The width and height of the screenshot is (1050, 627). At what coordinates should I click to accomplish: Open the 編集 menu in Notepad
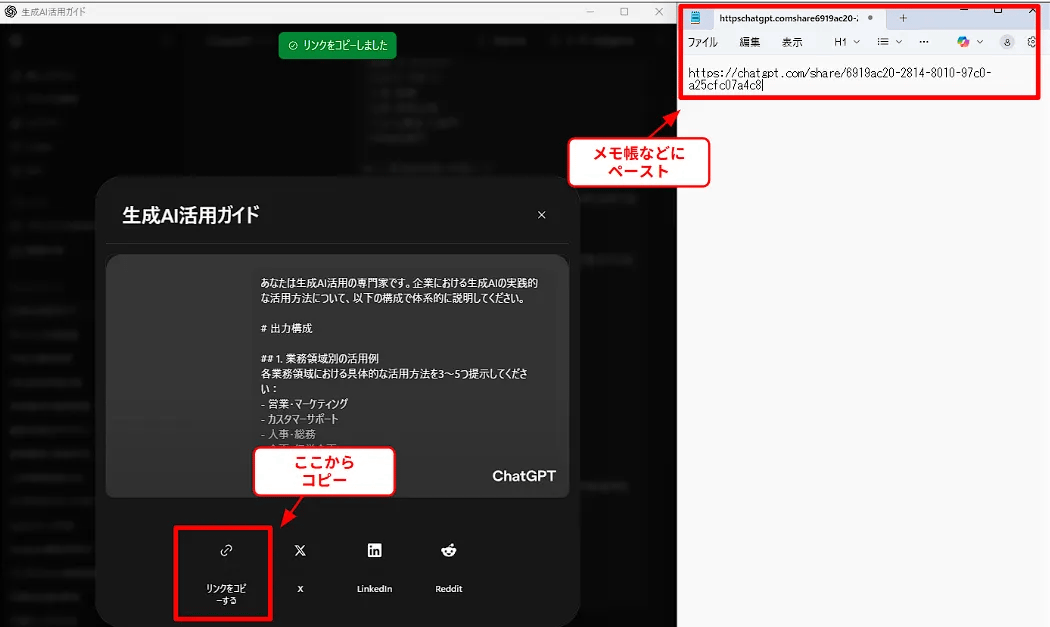click(750, 42)
